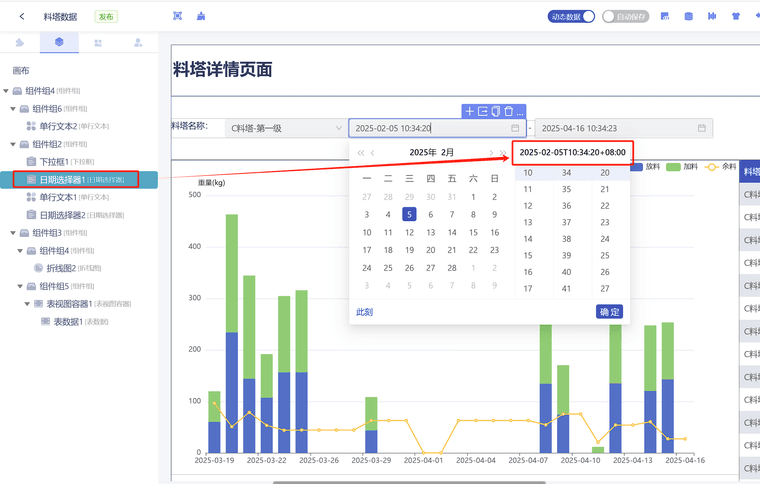Click the 2025年 year label in calendar header
The width and height of the screenshot is (760, 484).
[x=423, y=152]
